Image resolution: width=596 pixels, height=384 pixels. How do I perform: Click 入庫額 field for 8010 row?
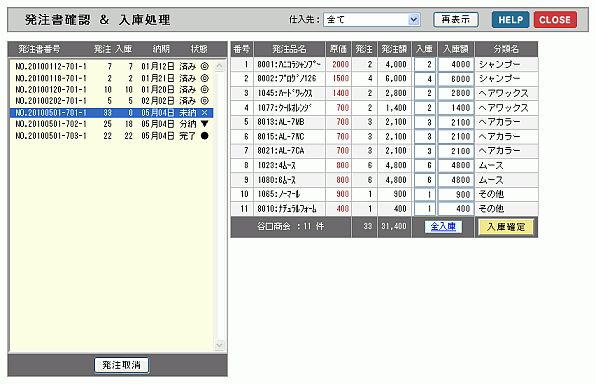[x=456, y=209]
